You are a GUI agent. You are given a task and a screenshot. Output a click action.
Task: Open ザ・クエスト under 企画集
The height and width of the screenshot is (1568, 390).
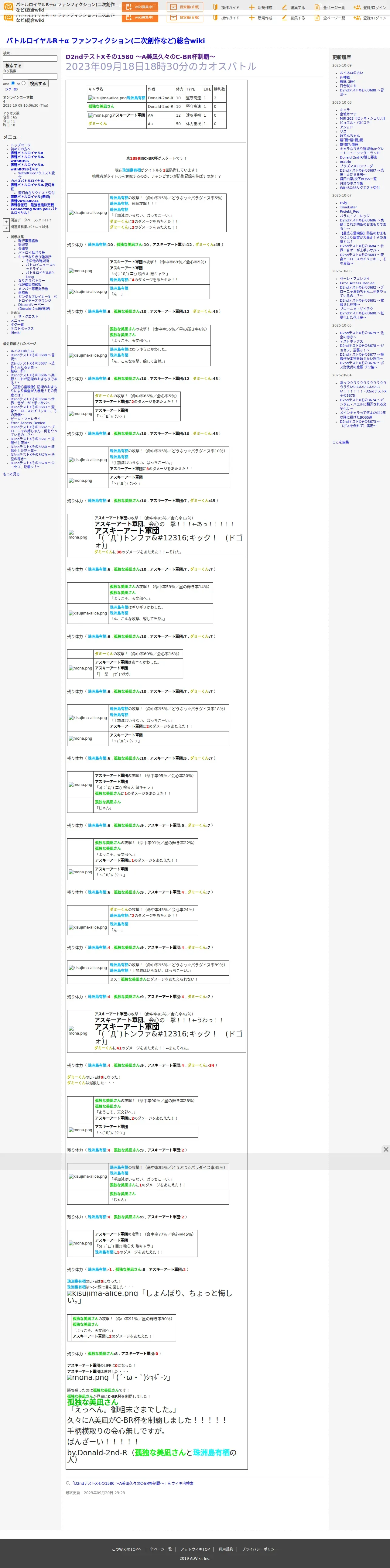[28, 317]
